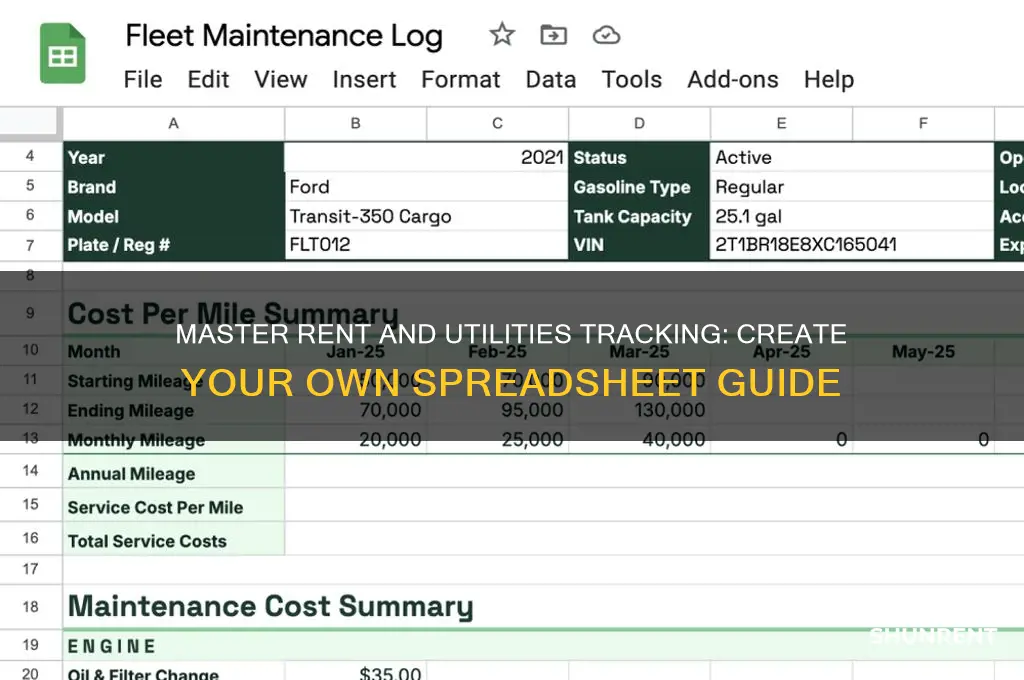The height and width of the screenshot is (680, 1024).
Task: Click the Fleet Maintenance Log title
Action: (x=284, y=36)
